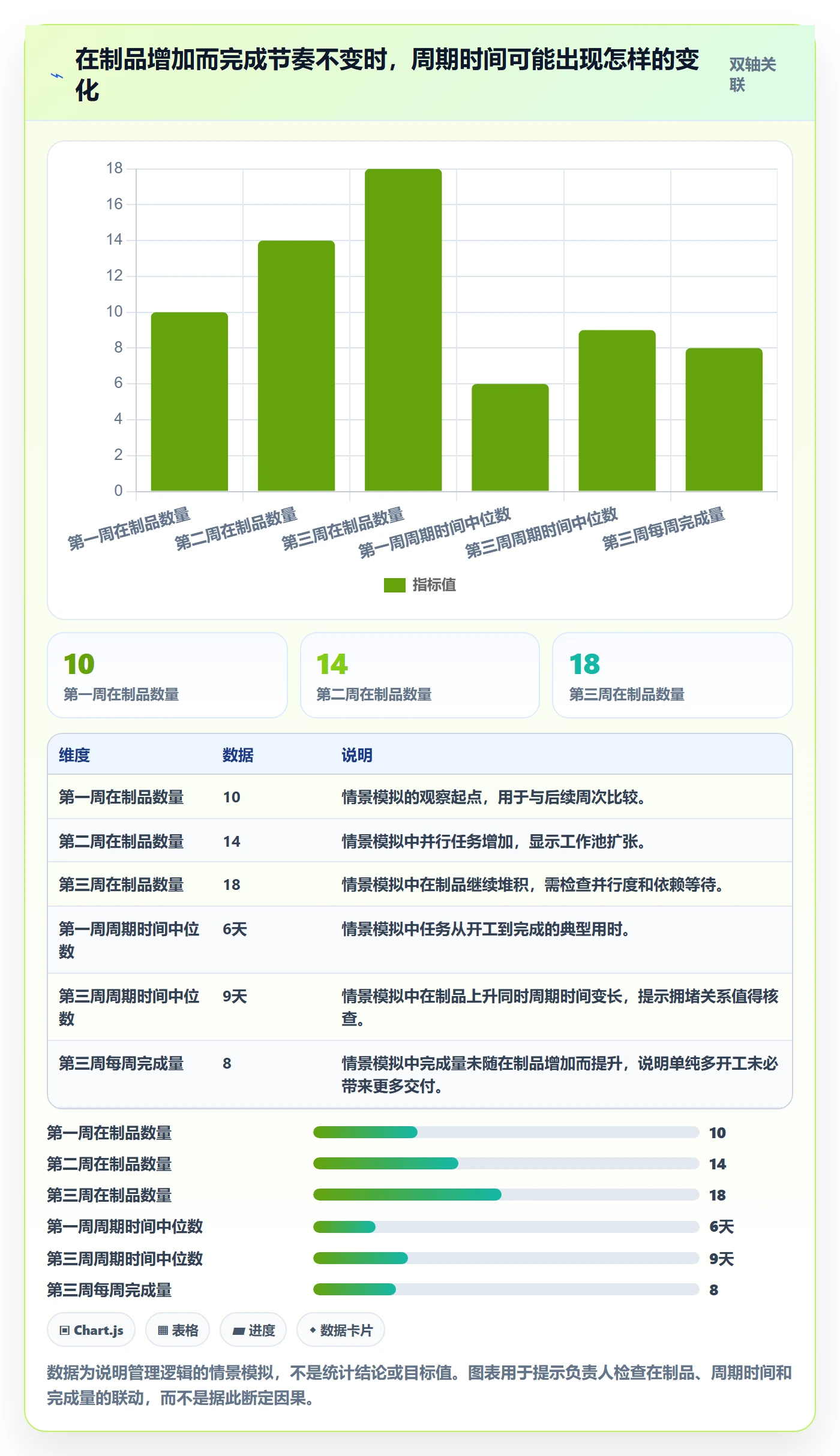Viewport: 840px width, 1456px height.
Task: Click the 第三周在制品数量 chart bar
Action: [403, 330]
